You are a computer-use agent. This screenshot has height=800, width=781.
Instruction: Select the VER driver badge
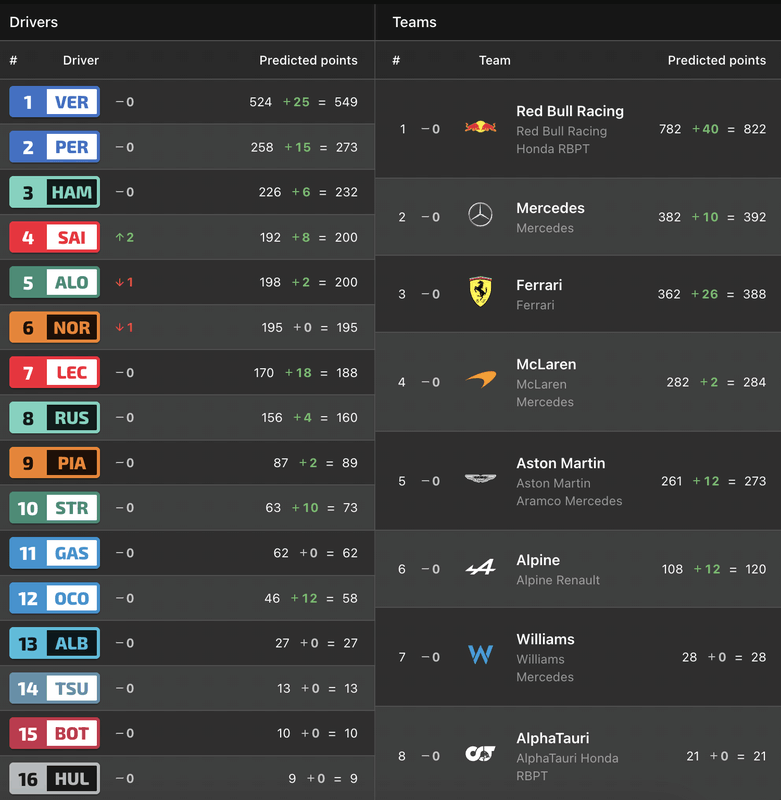click(54, 102)
